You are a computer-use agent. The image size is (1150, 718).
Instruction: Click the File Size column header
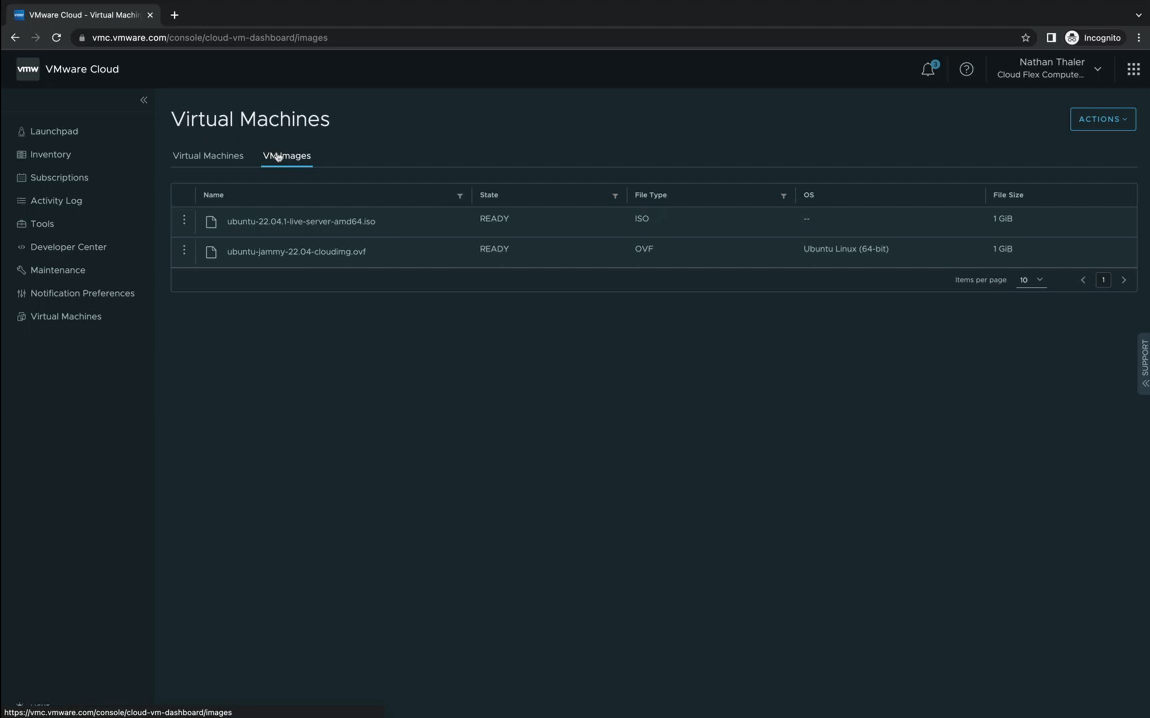(1008, 195)
